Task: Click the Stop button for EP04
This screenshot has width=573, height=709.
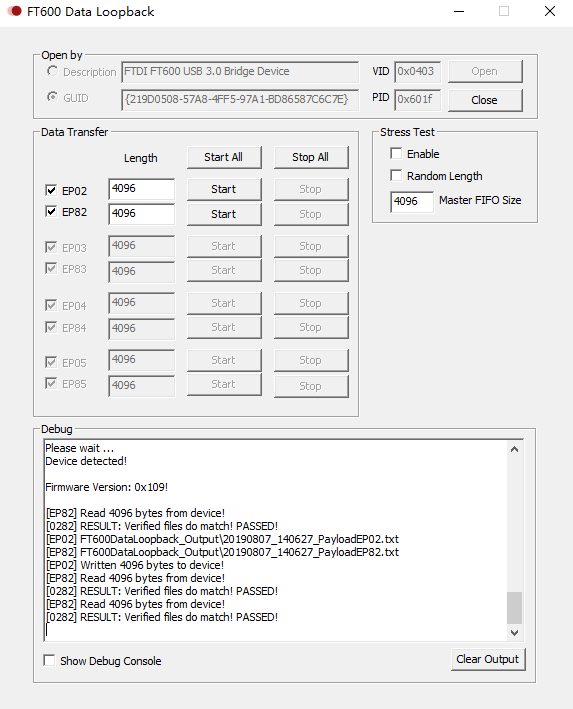Action: 311,303
